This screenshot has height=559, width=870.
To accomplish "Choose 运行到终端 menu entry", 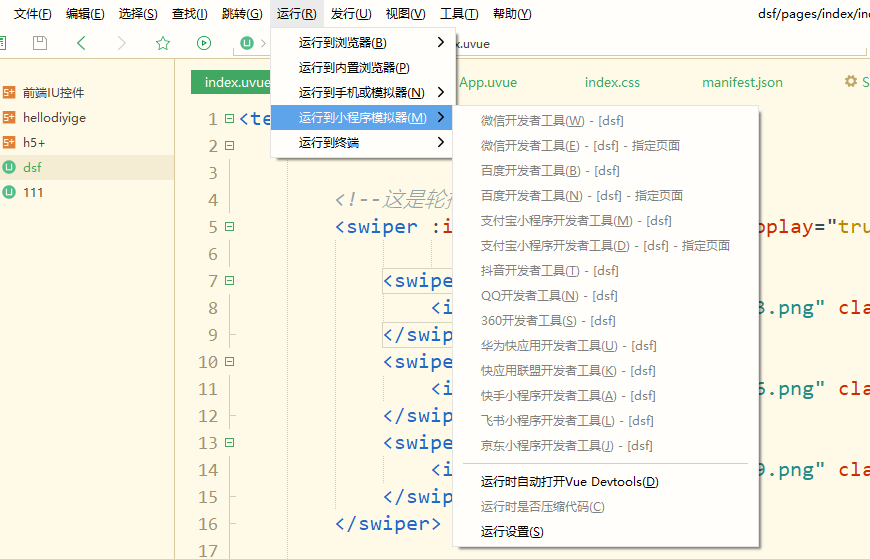I will click(x=363, y=142).
